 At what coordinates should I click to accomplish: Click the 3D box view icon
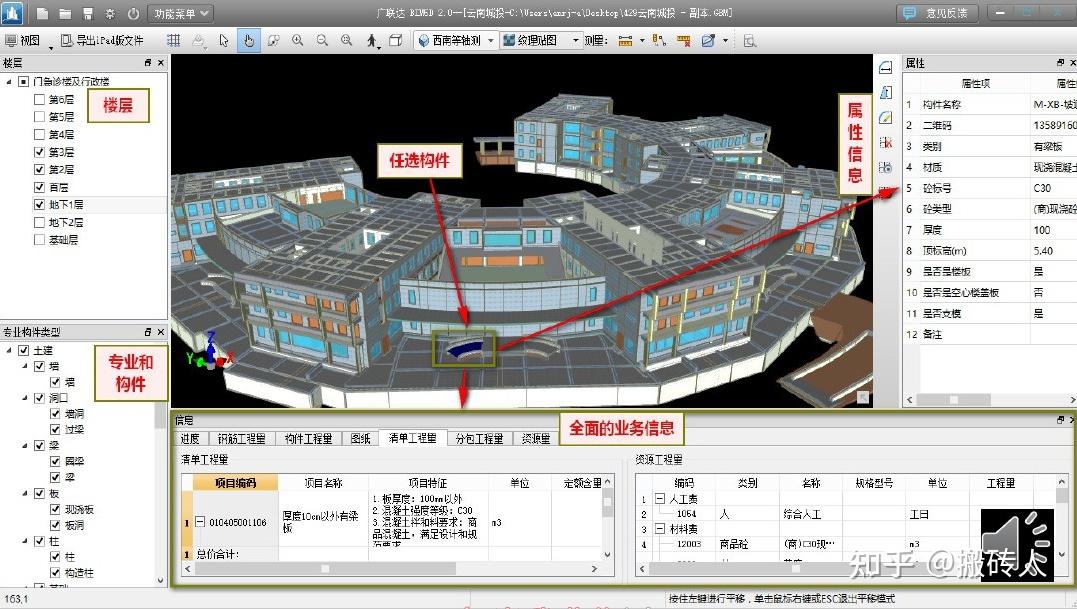click(396, 41)
